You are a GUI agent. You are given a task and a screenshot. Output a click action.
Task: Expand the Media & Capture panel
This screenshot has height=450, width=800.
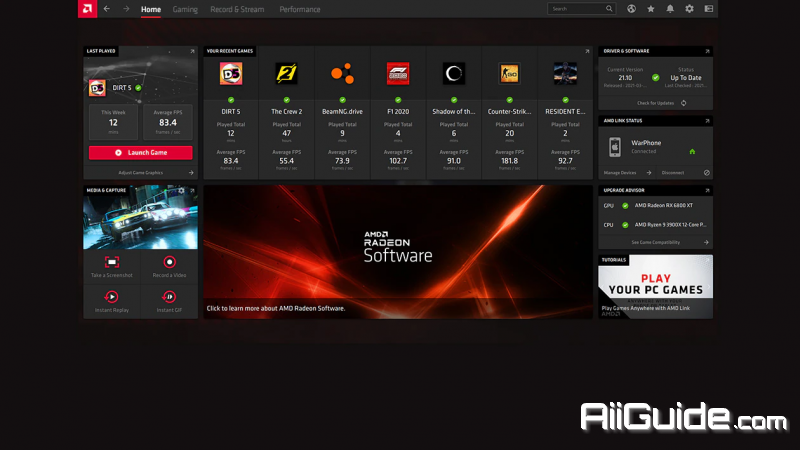[x=192, y=190]
